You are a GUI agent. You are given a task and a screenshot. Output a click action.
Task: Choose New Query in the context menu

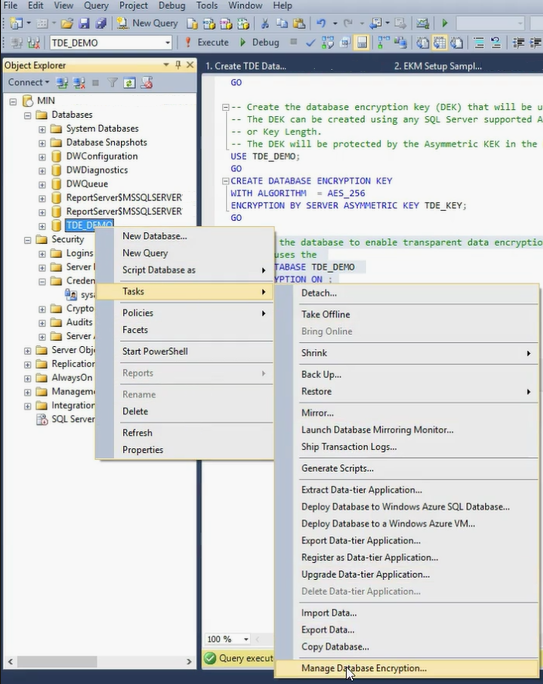coord(185,253)
